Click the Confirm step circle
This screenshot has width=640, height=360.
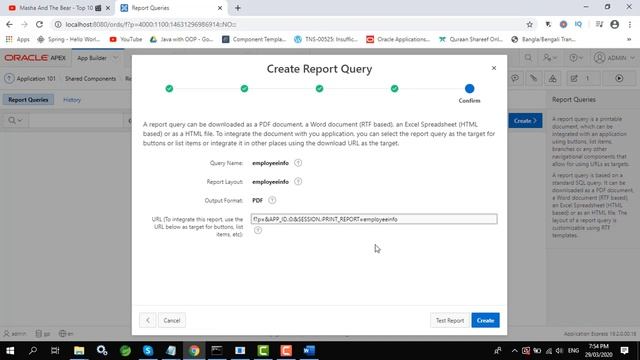(469, 89)
